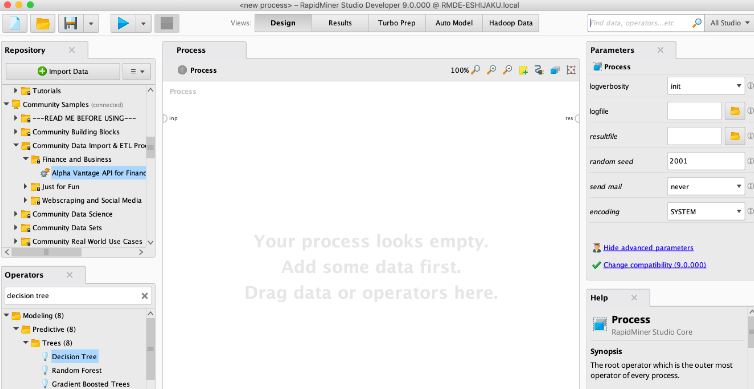Open encoding dropdown
The width and height of the screenshot is (754, 389).
[x=705, y=211]
